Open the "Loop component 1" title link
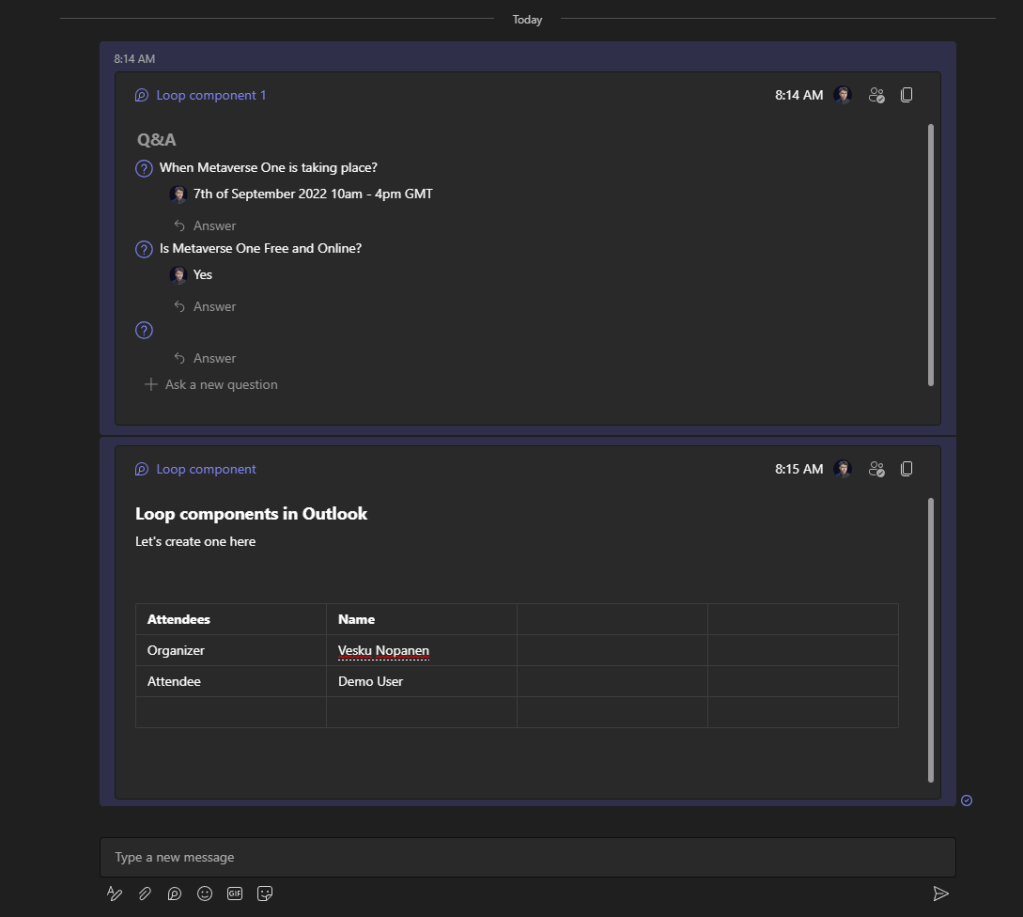 [211, 96]
